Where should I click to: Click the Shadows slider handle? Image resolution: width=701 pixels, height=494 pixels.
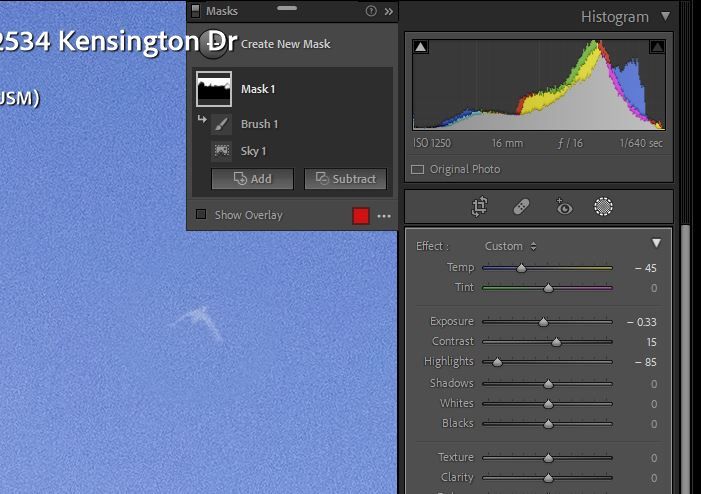pos(548,384)
